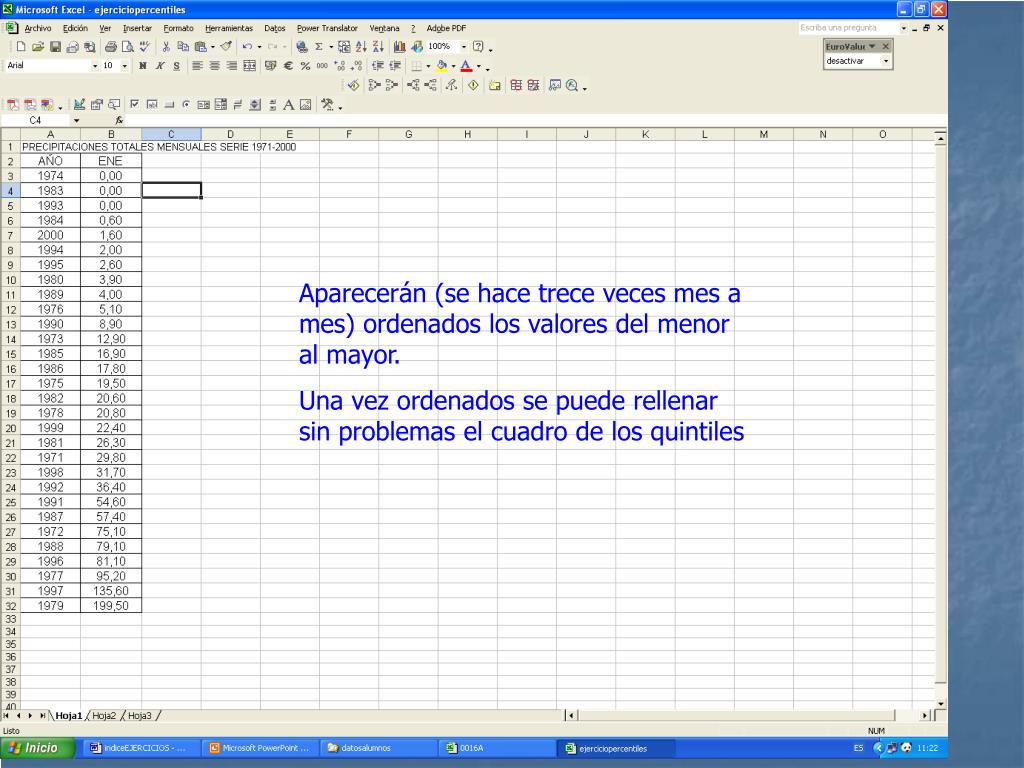Click the Undo arrow icon
The image size is (1024, 768).
click(x=247, y=46)
